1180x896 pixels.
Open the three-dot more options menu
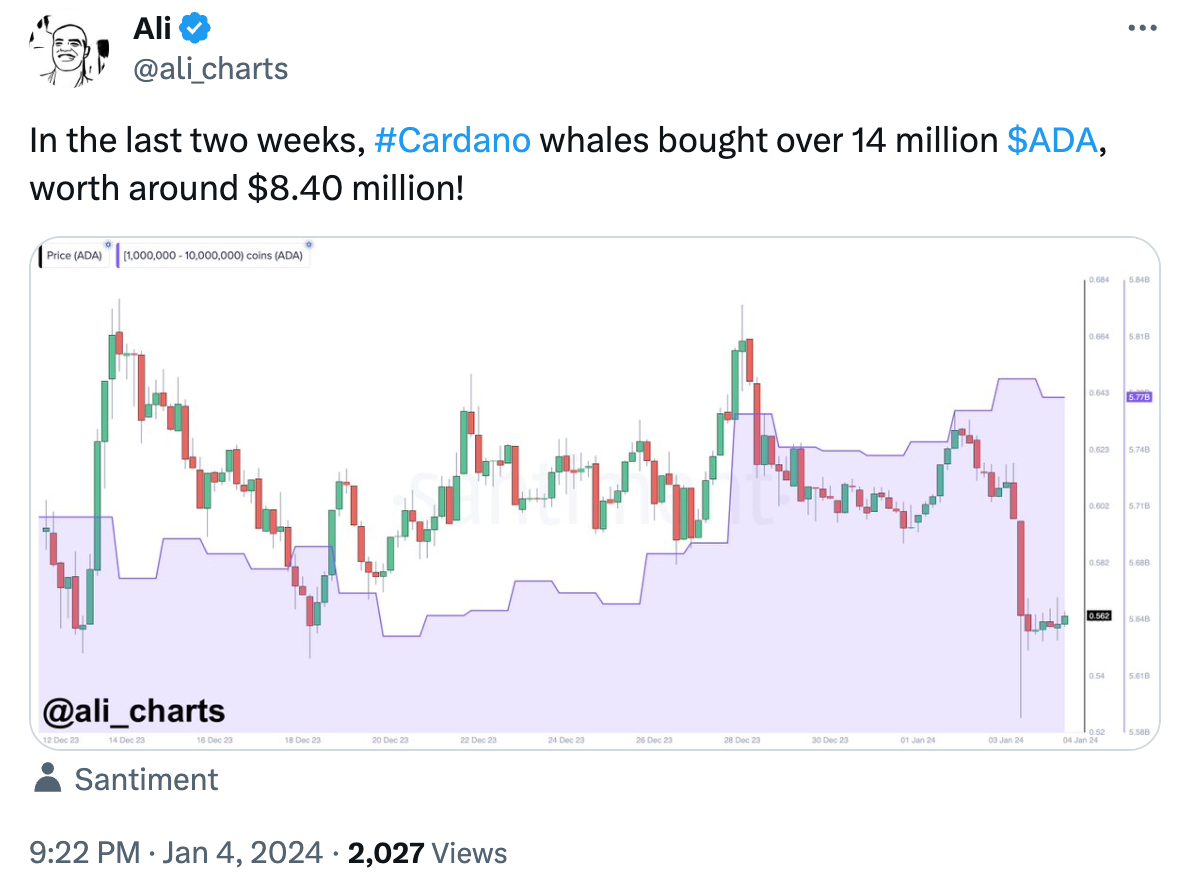tap(1142, 29)
